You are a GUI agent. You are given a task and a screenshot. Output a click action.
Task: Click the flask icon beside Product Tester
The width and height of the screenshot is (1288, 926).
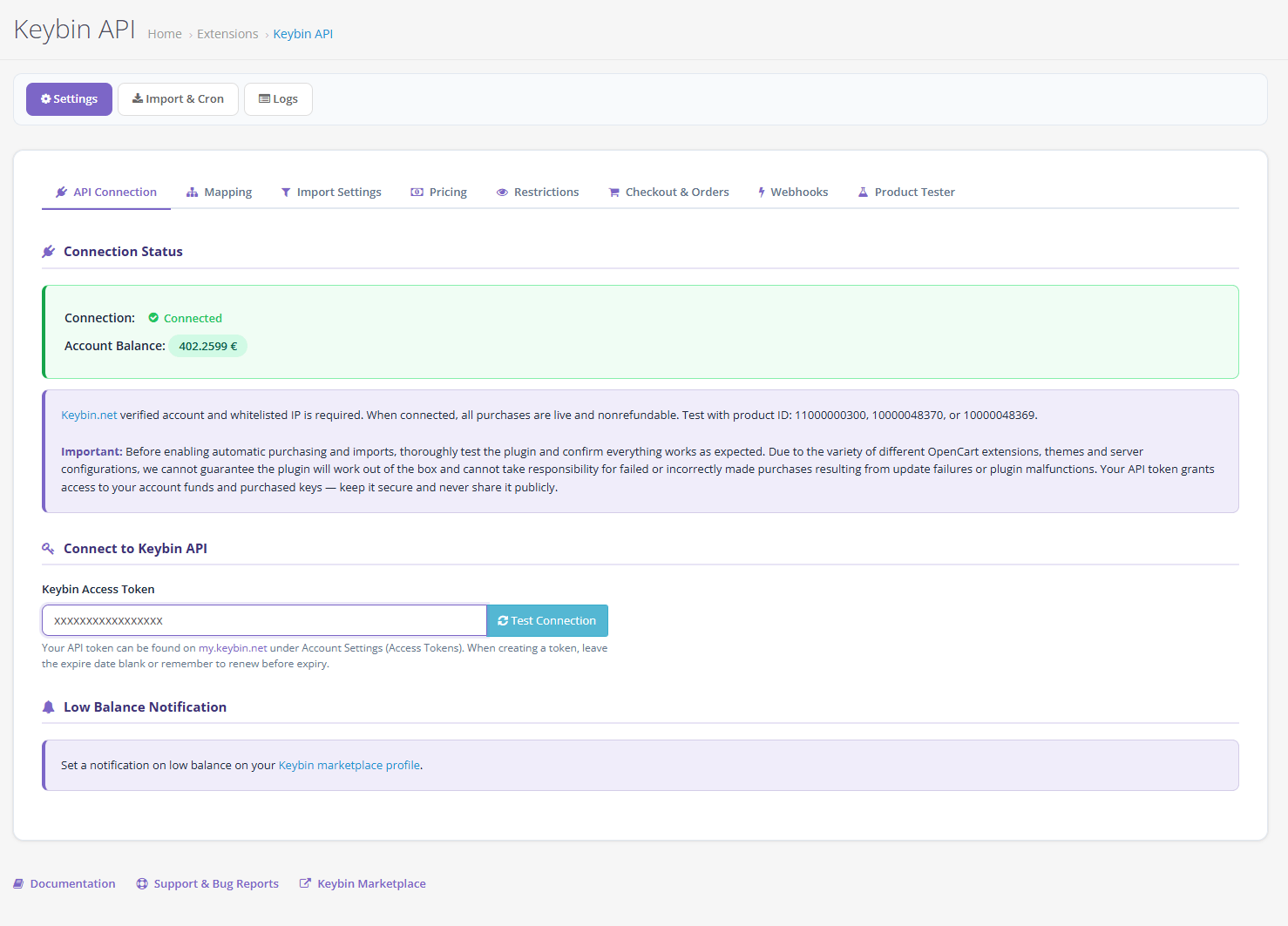point(863,193)
